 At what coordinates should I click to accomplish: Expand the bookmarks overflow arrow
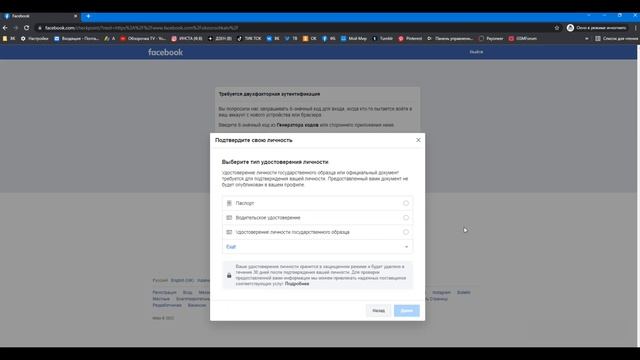pyautogui.click(x=587, y=38)
